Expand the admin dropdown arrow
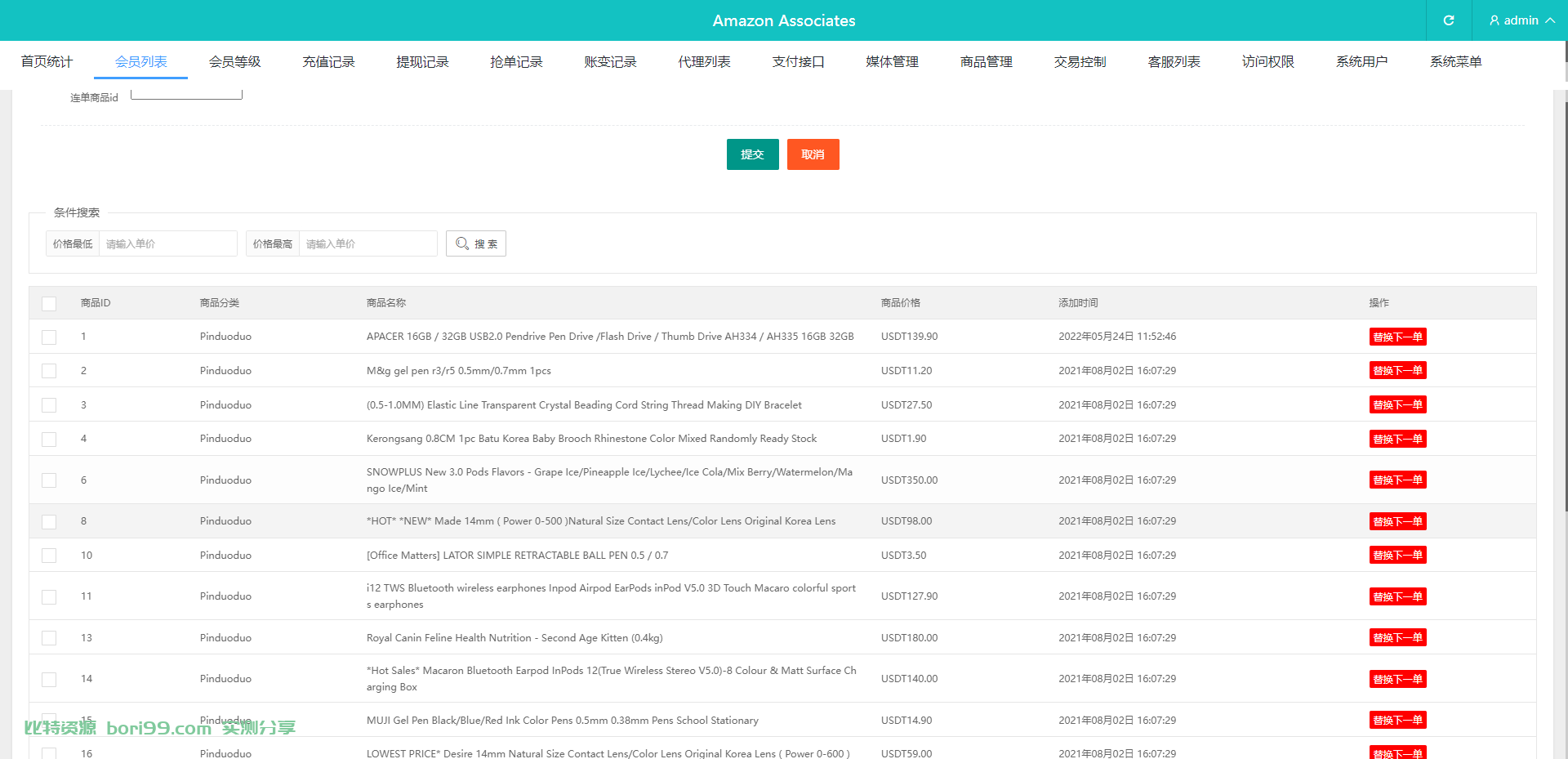 coord(1550,20)
